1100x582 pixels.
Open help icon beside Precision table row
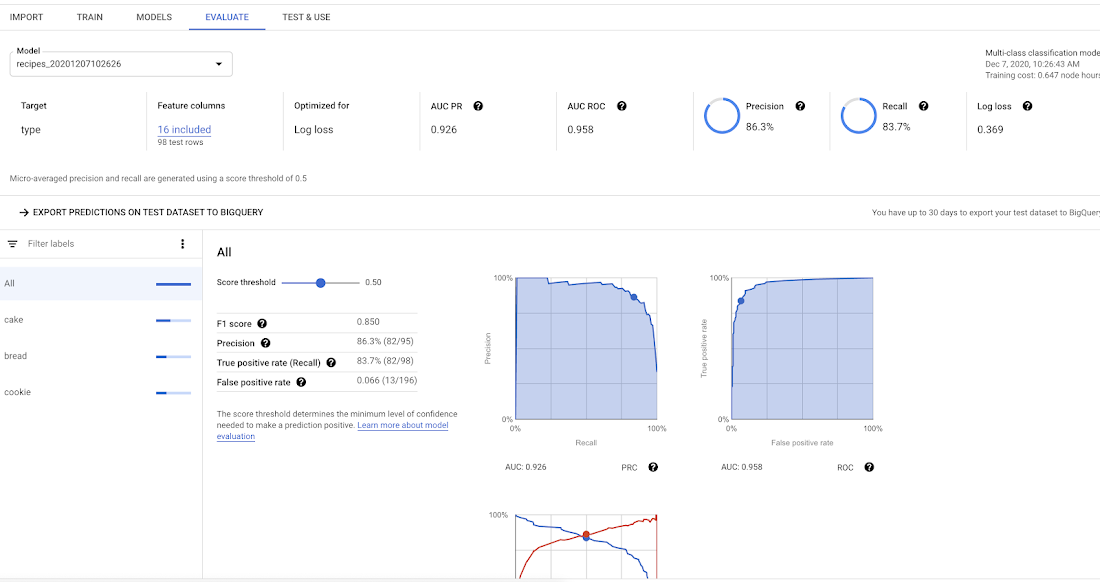pyautogui.click(x=265, y=343)
